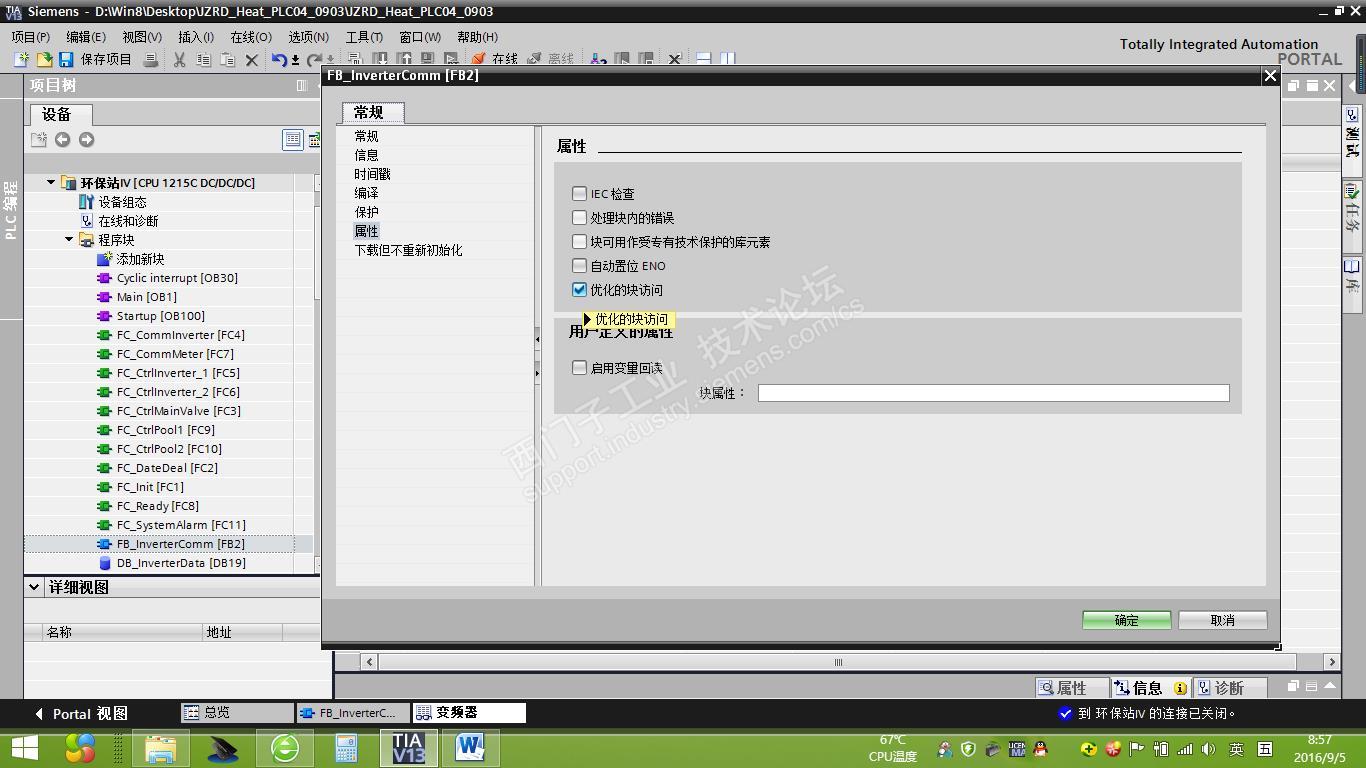Select FC_CtrlInverter_1 [FC5] block
Image resolution: width=1366 pixels, height=768 pixels.
coord(178,373)
